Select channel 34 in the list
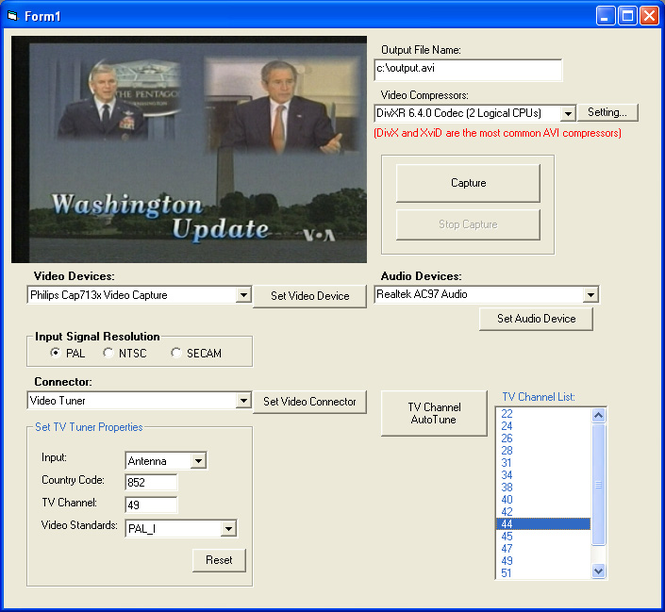Screen dimensions: 665x612 (x=543, y=475)
